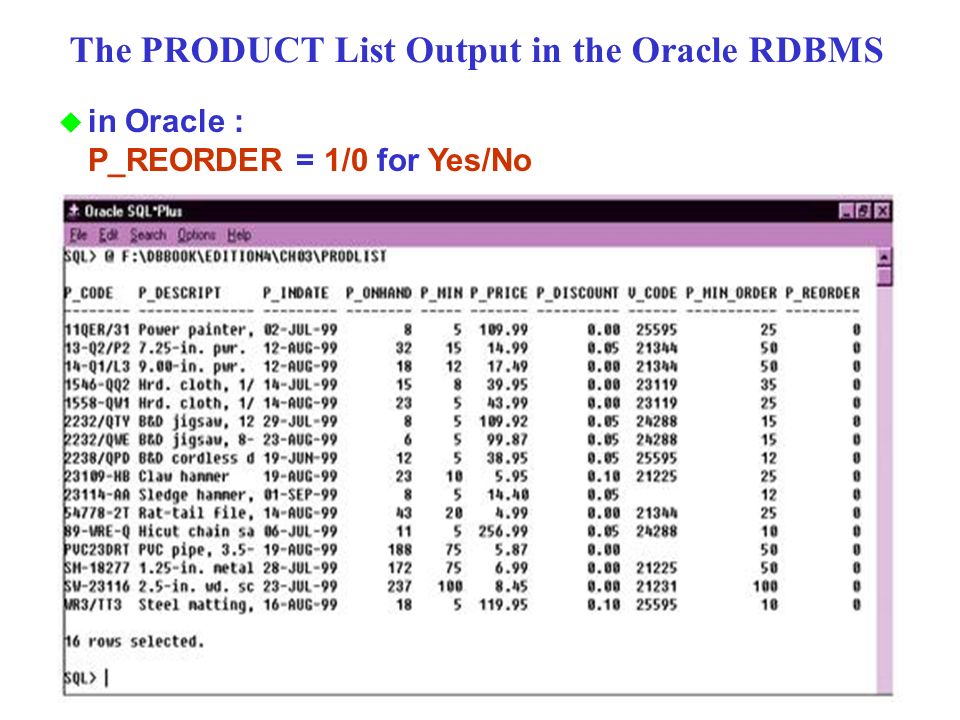
Task: Click the 'Claw hammer' description
Action: point(184,477)
